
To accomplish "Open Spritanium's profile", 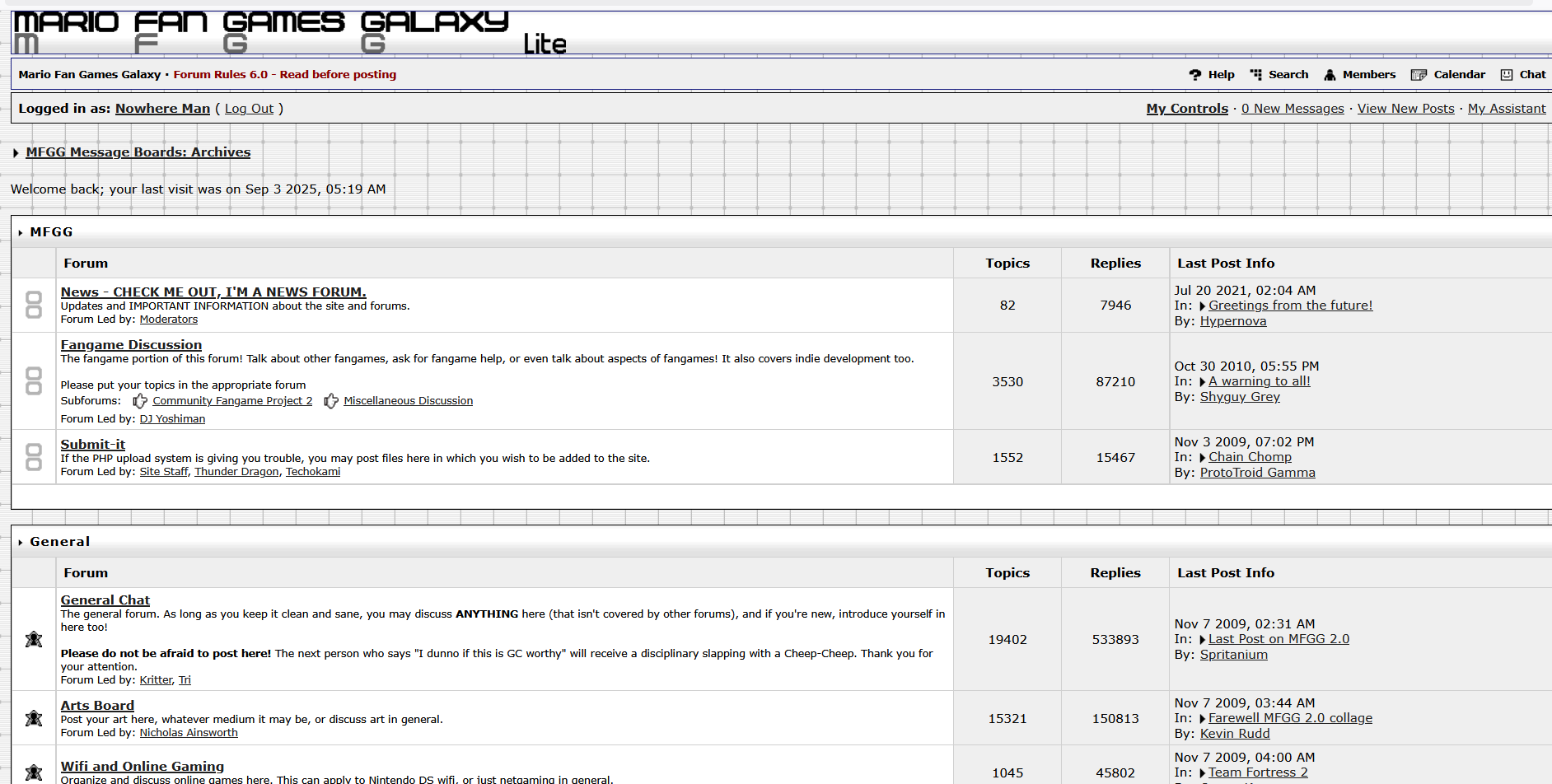I will click(1233, 655).
